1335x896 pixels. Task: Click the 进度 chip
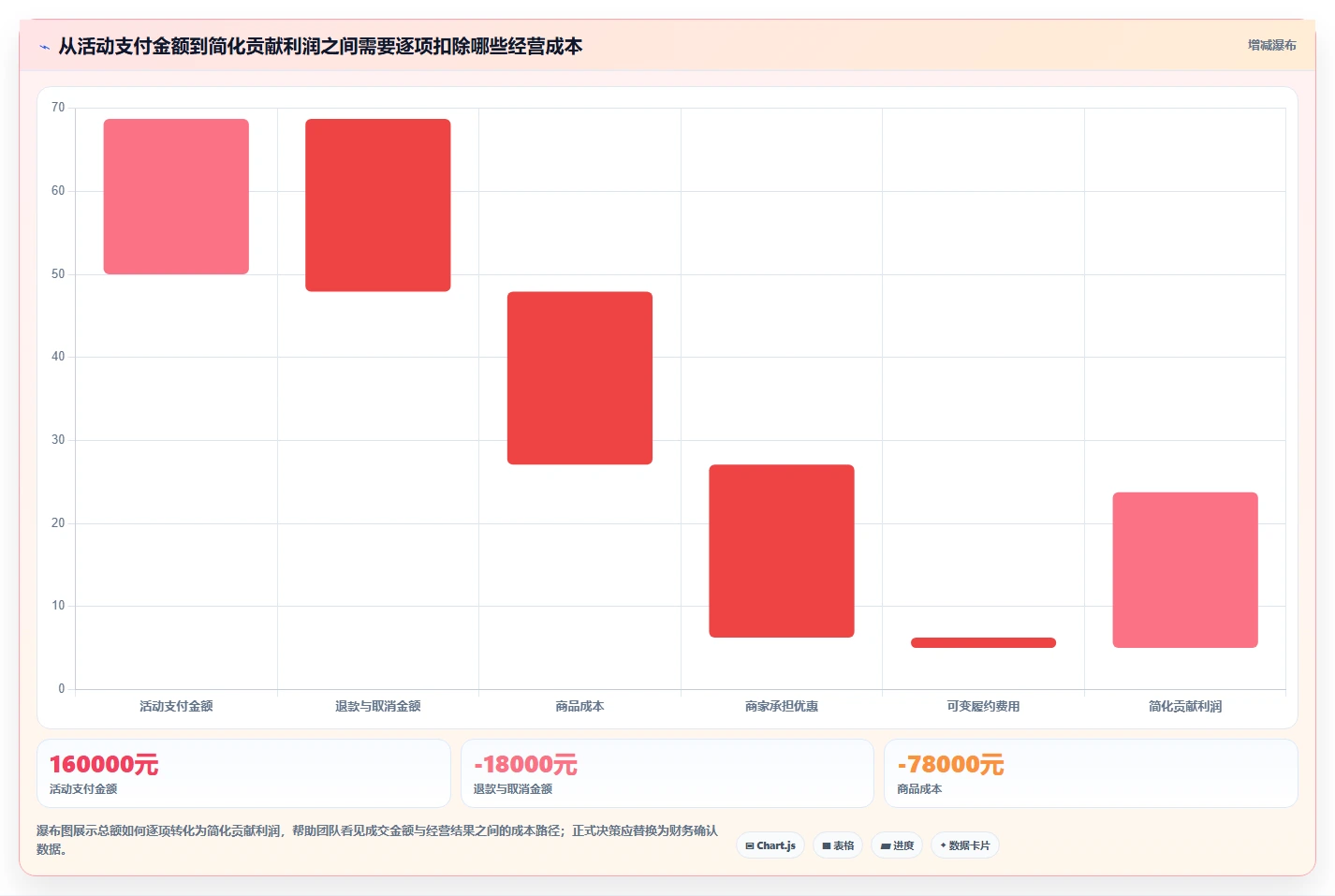click(x=897, y=845)
